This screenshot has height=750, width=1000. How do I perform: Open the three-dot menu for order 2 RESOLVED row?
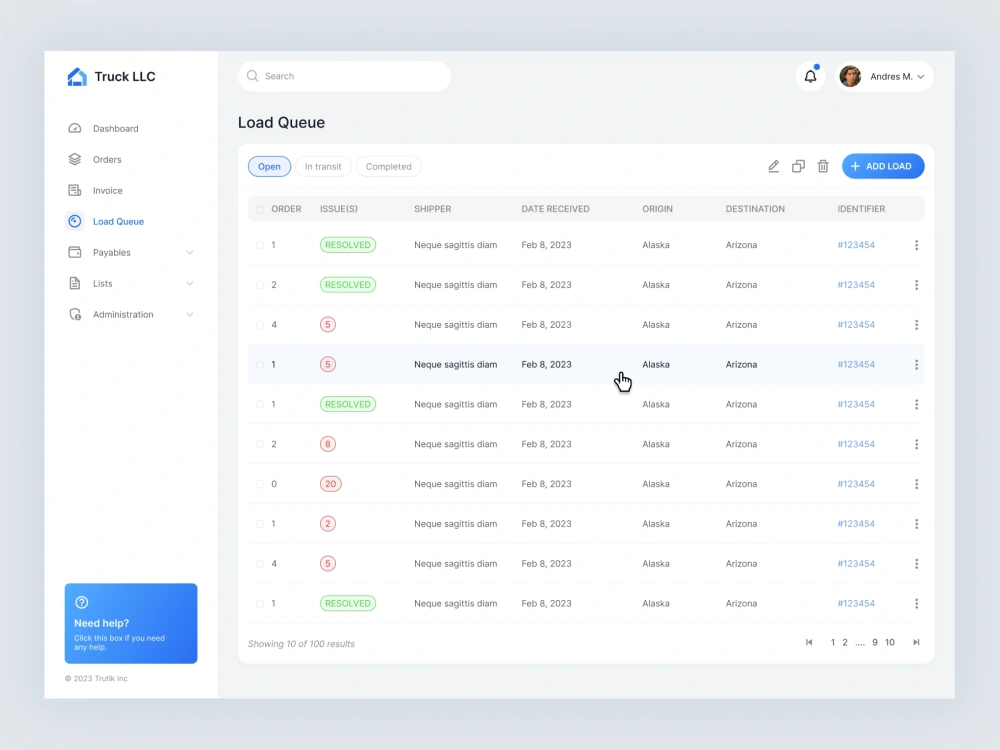click(916, 285)
